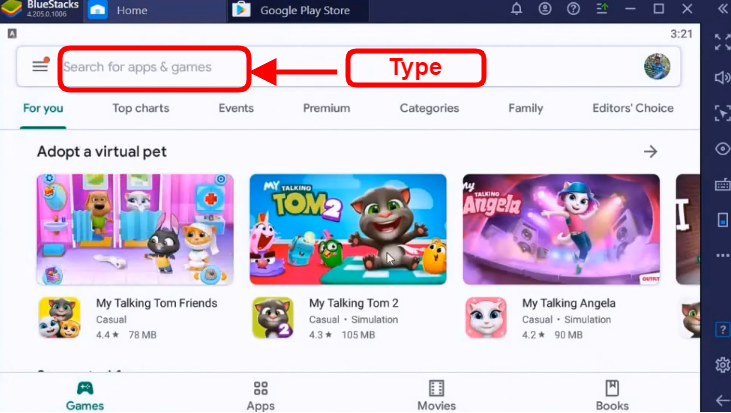This screenshot has width=731, height=413.
Task: Click the sidebar help question box icon
Action: (722, 330)
